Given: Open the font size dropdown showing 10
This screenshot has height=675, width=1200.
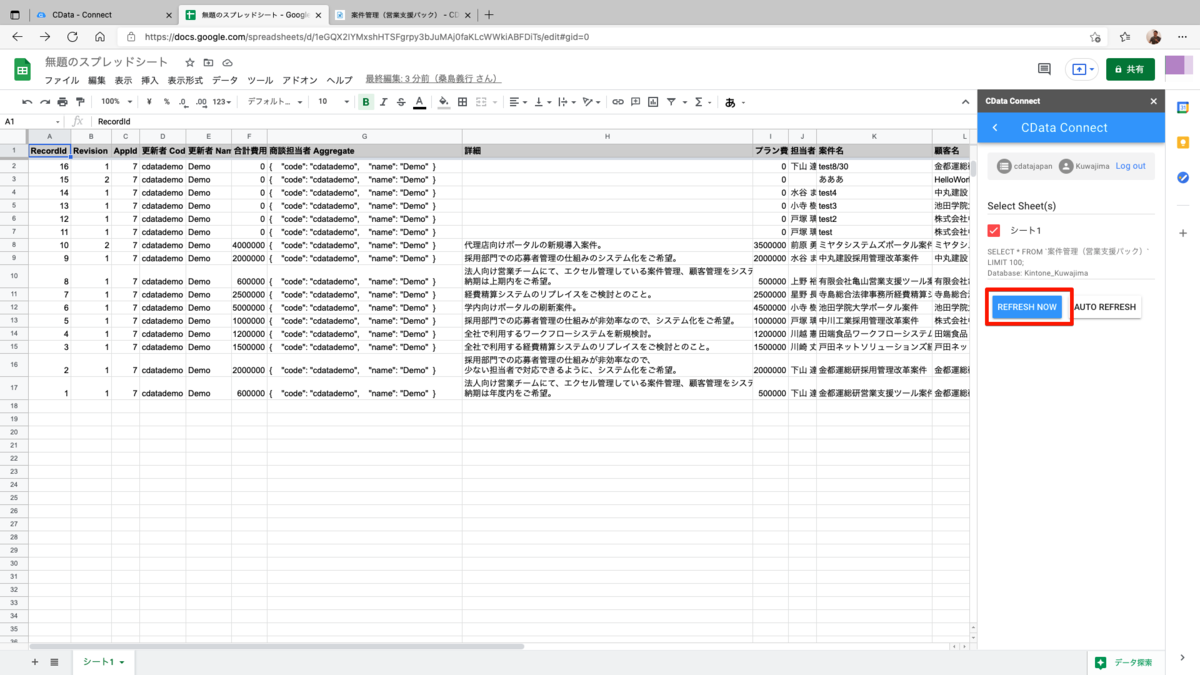Looking at the screenshot, I should coord(333,102).
